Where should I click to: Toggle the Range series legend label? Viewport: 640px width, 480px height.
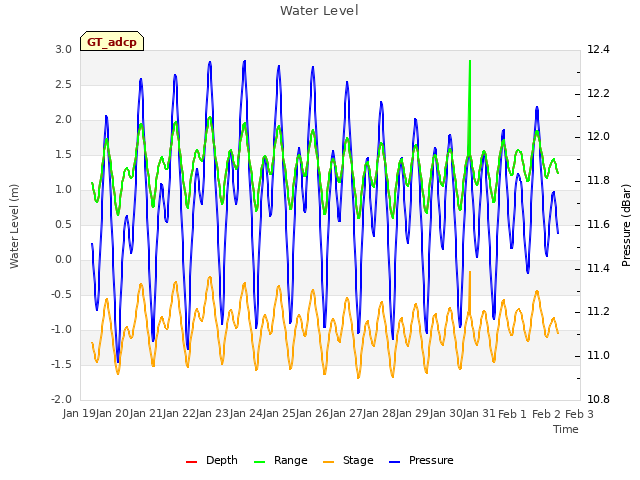click(x=291, y=460)
